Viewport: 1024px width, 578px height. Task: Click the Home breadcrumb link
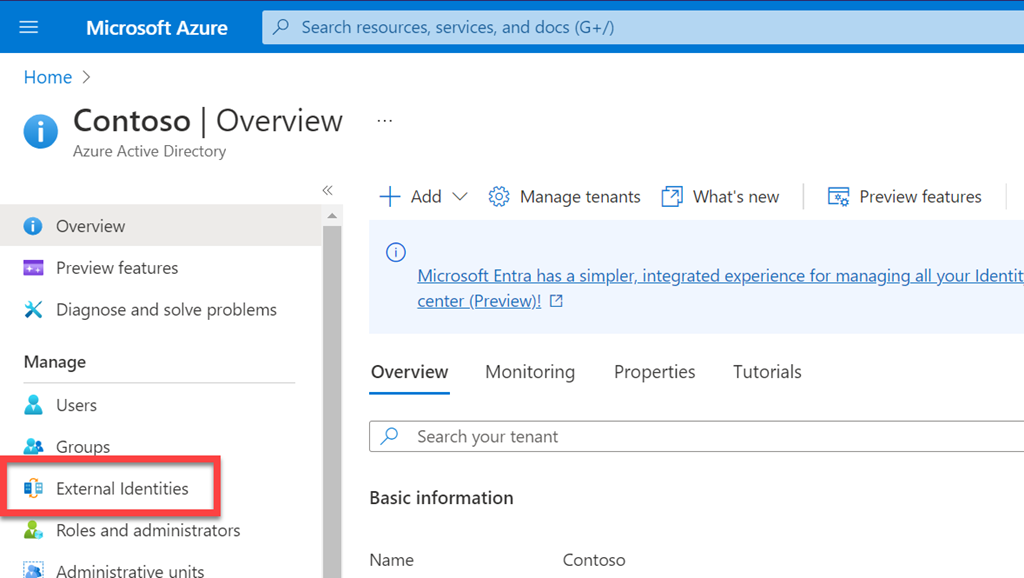[48, 77]
